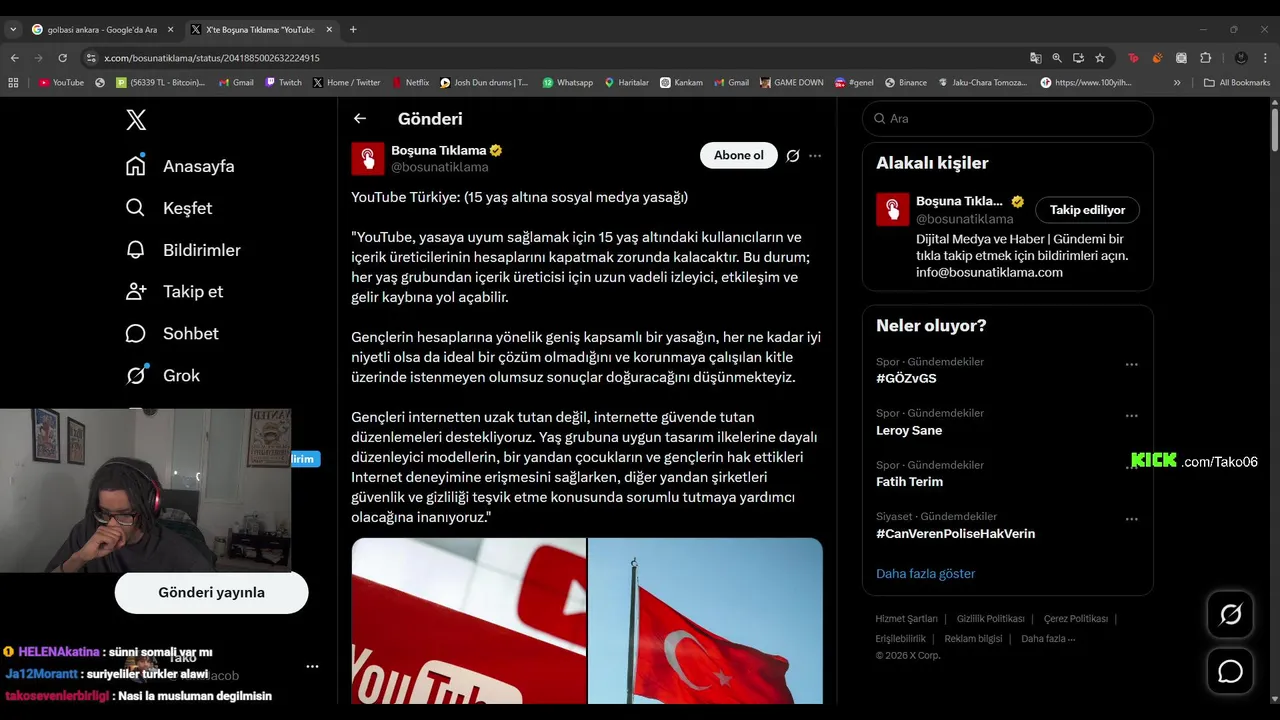Open the Chrome three-dot menu
Screen dimensions: 1280x720
tap(1266, 58)
